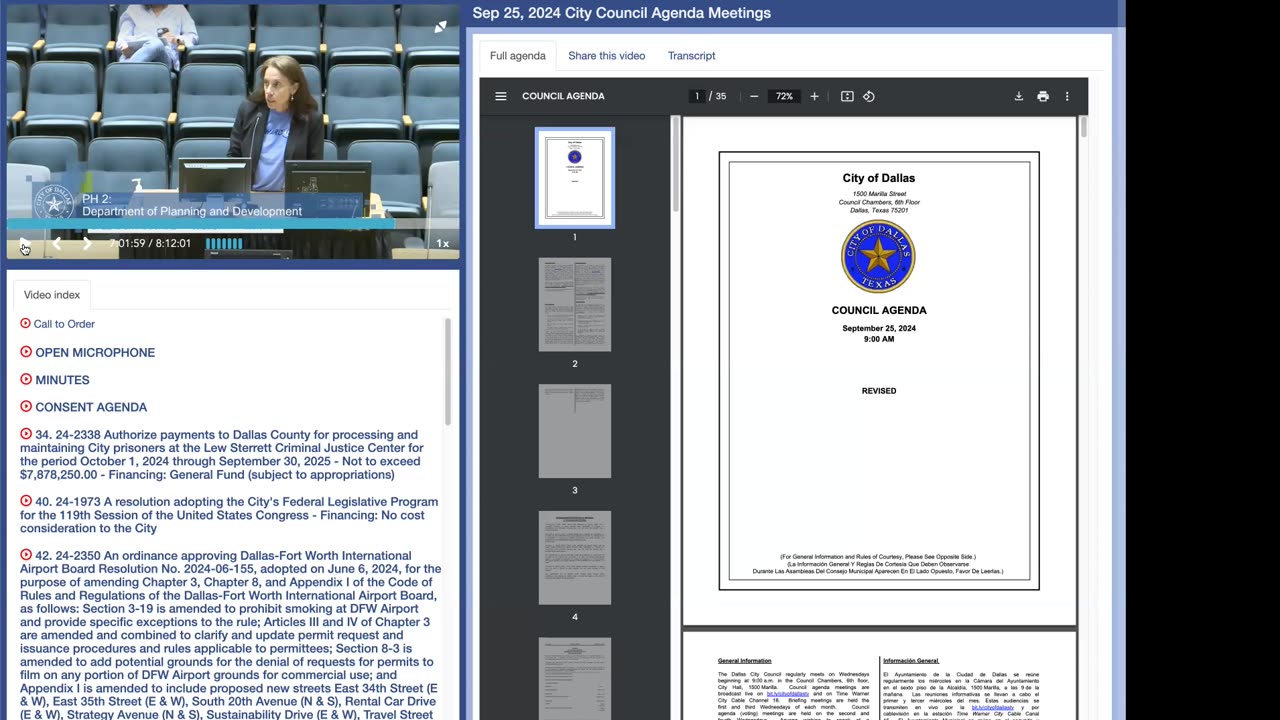Zoom in the PDF document
This screenshot has width=1280, height=720.
814,96
